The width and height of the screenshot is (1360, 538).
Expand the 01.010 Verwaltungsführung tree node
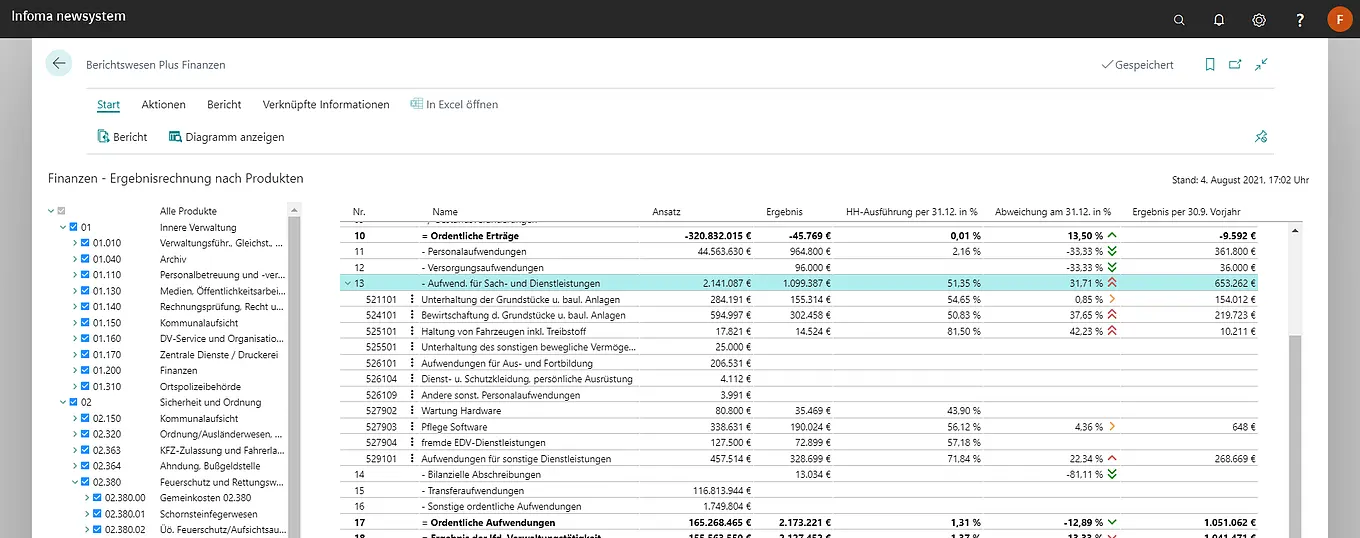click(74, 243)
